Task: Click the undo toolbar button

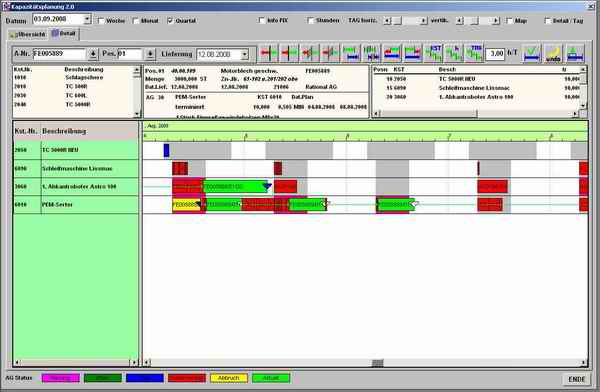Action: 553,54
